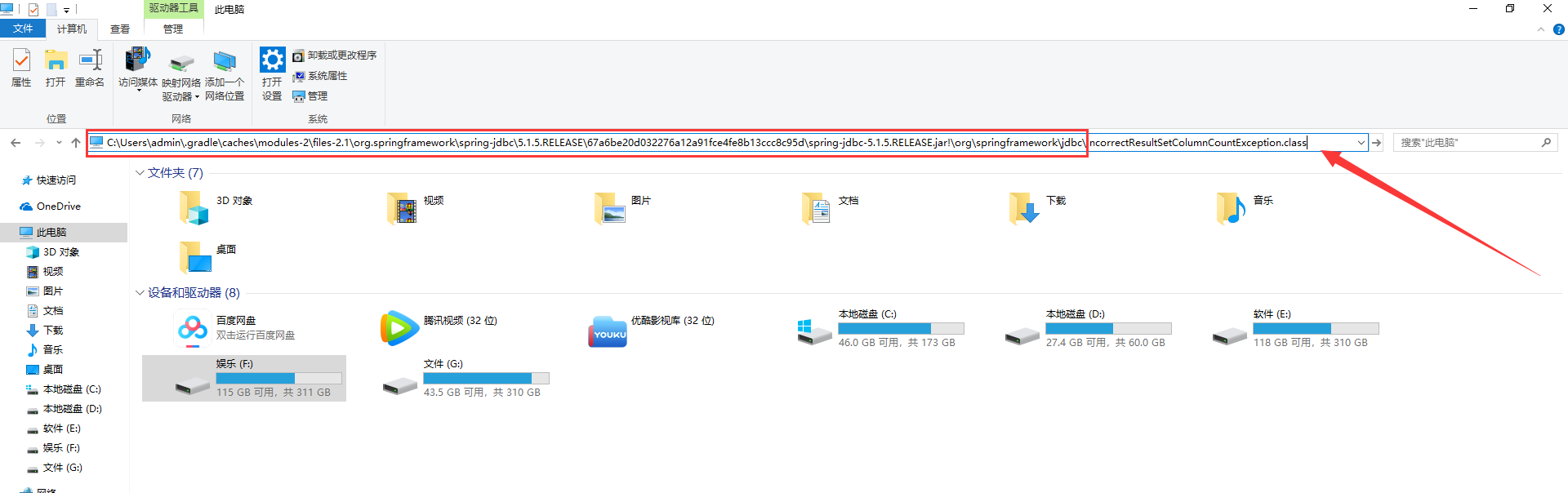Click 卸载或更改程序 button

[x=335, y=56]
